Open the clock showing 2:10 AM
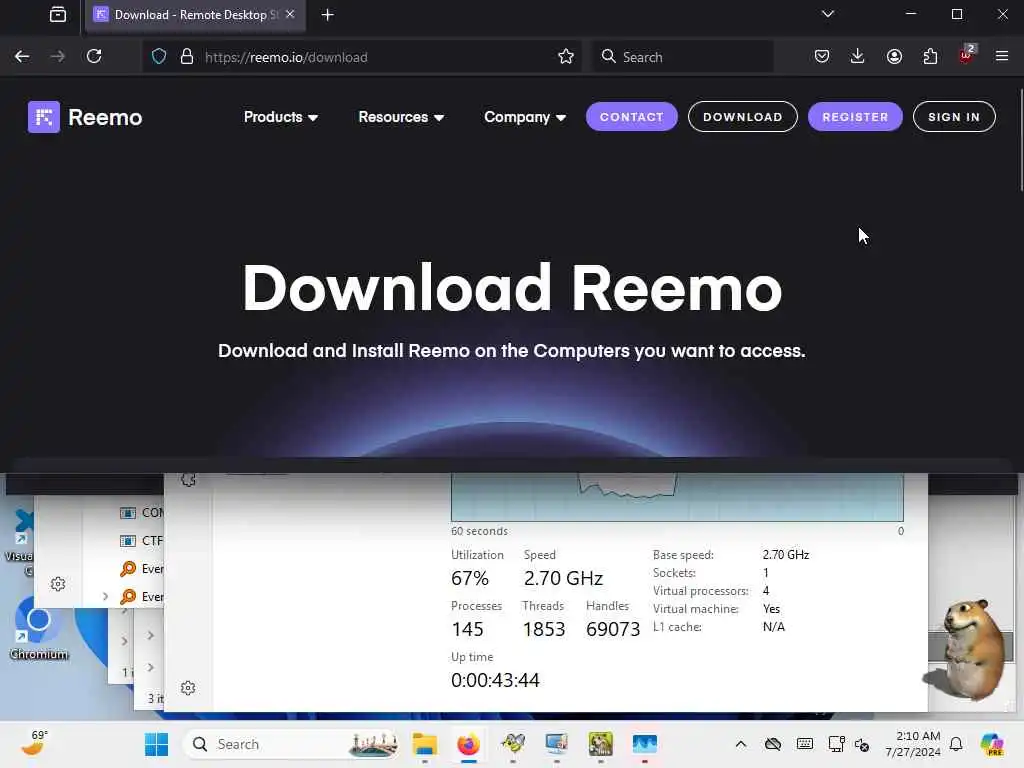This screenshot has width=1024, height=768. coord(913,744)
